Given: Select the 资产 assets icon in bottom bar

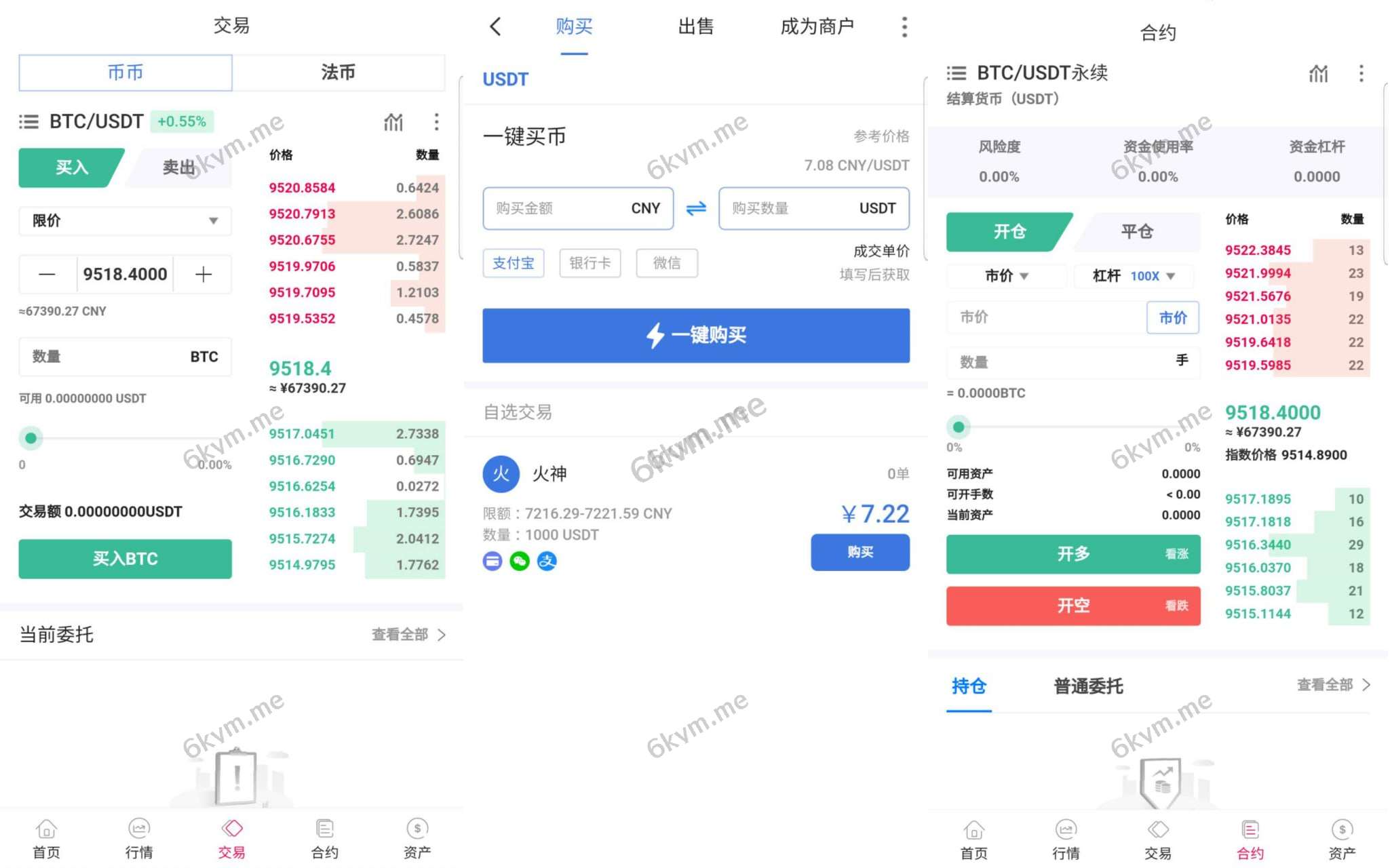Looking at the screenshot, I should point(417,837).
